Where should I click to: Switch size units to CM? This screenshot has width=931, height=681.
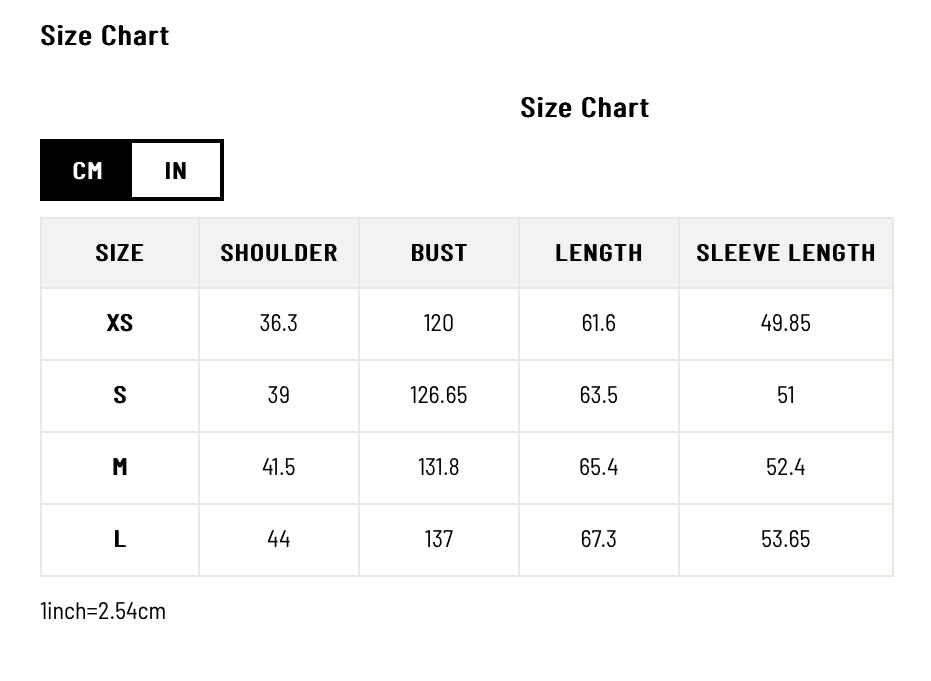(x=88, y=171)
